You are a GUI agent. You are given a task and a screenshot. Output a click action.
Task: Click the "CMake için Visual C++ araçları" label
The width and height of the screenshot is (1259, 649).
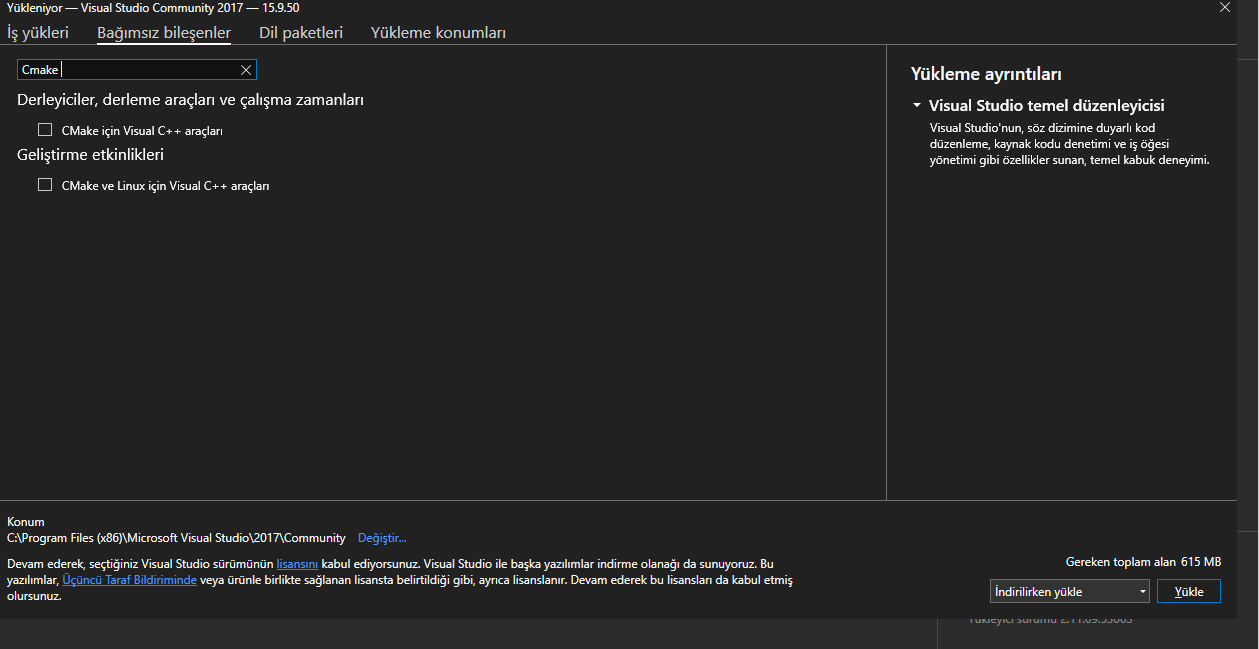pyautogui.click(x=142, y=131)
